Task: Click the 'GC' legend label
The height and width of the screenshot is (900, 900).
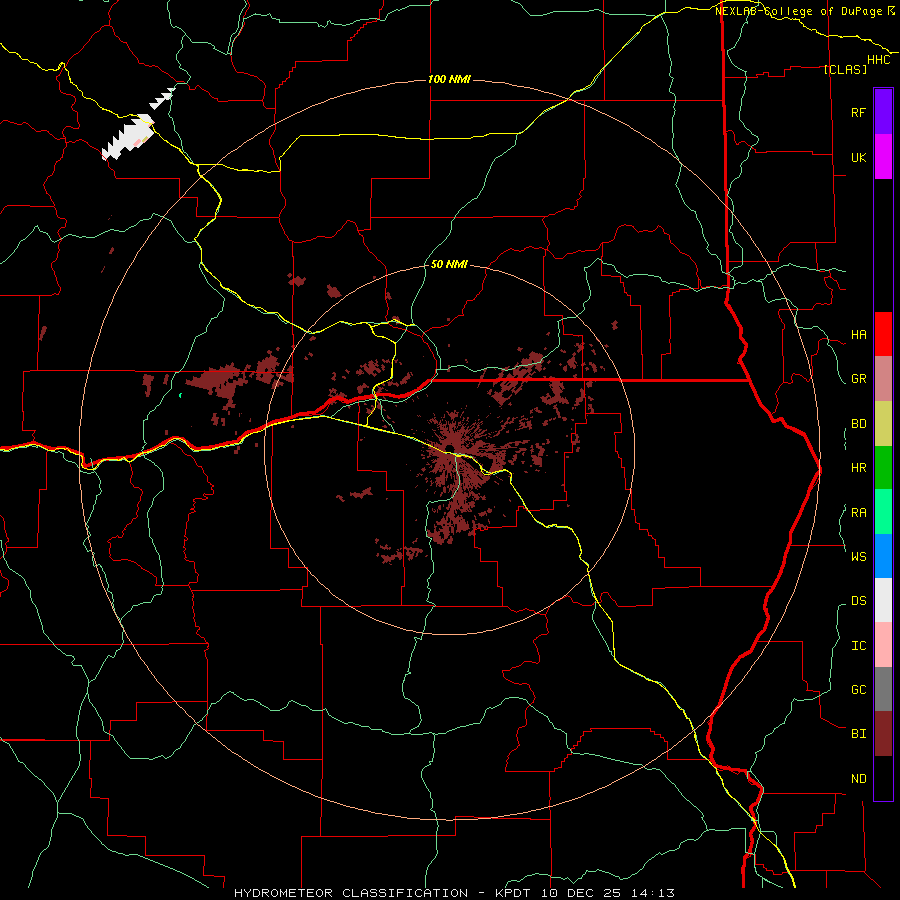Action: (x=858, y=689)
